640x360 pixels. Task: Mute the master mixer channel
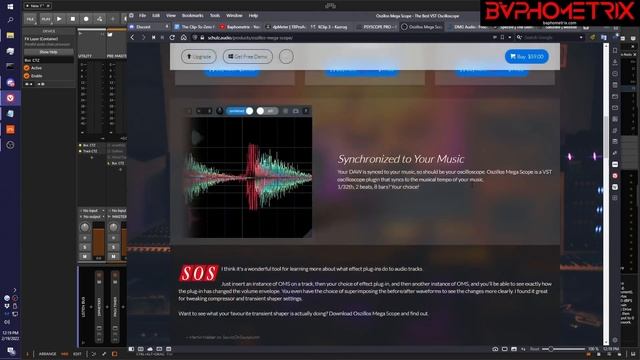click(113, 256)
